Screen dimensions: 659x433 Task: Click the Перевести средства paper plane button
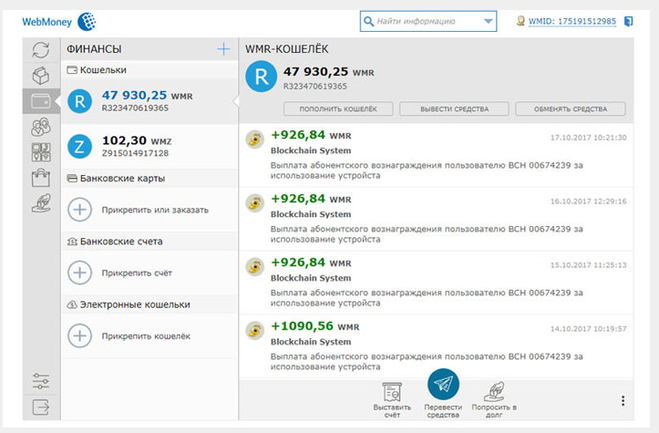tap(443, 384)
